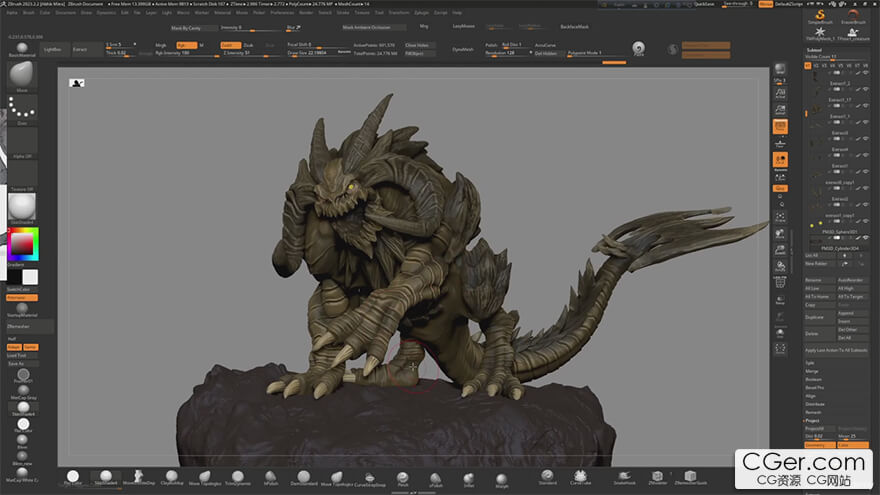The height and width of the screenshot is (495, 880).
Task: Click the LightBox button
Action: click(53, 49)
